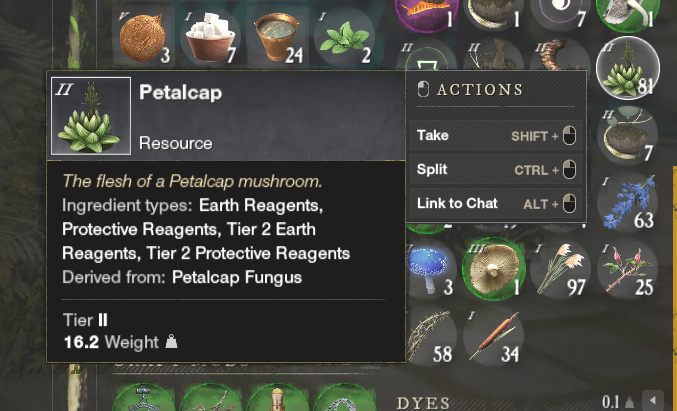Click the sugar cubes bowl item
677x411 pixels.
(x=212, y=37)
